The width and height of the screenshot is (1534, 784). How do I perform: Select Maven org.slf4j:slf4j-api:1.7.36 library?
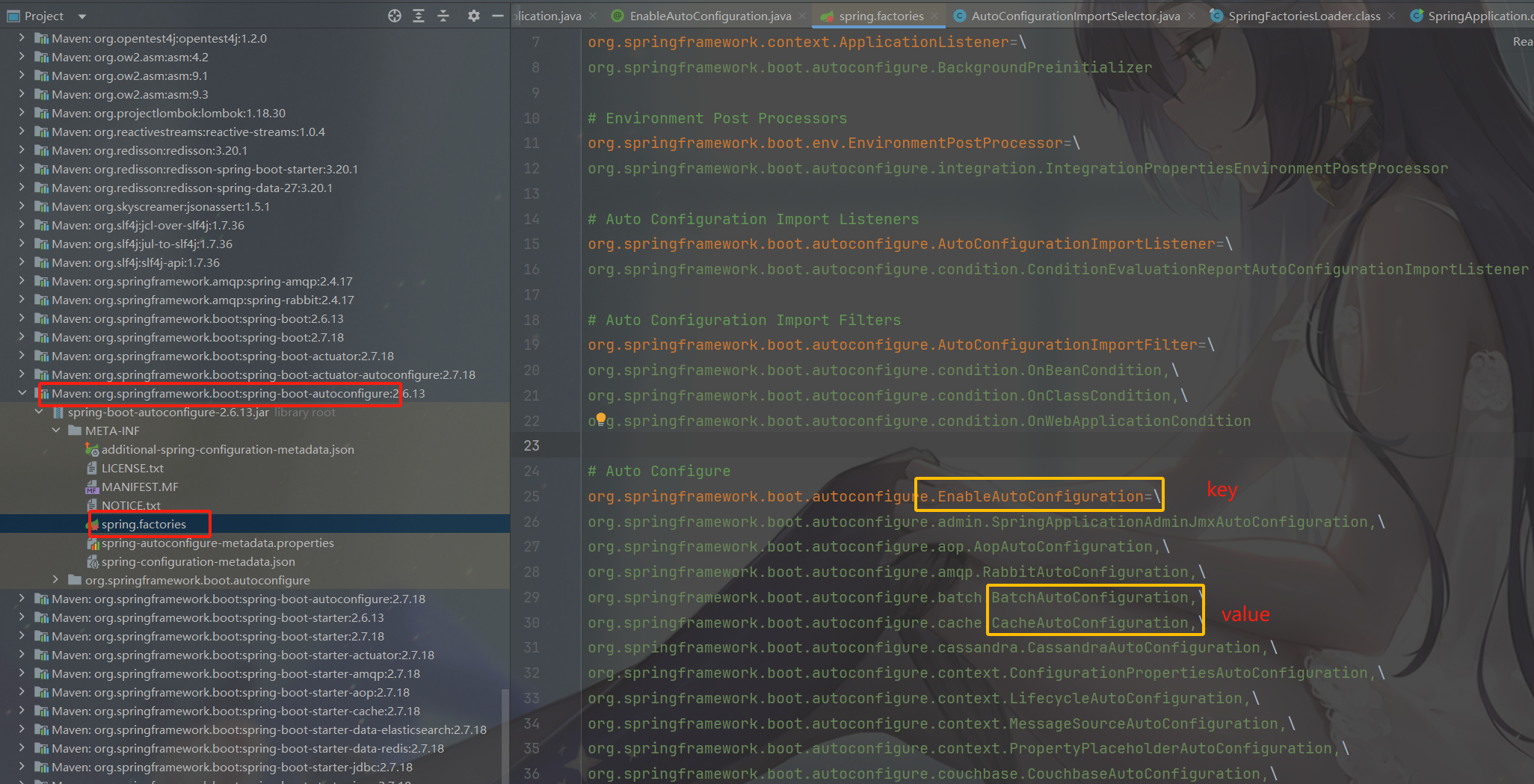[135, 262]
